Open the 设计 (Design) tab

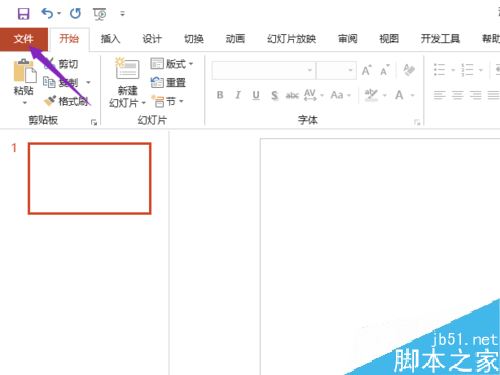[152, 39]
